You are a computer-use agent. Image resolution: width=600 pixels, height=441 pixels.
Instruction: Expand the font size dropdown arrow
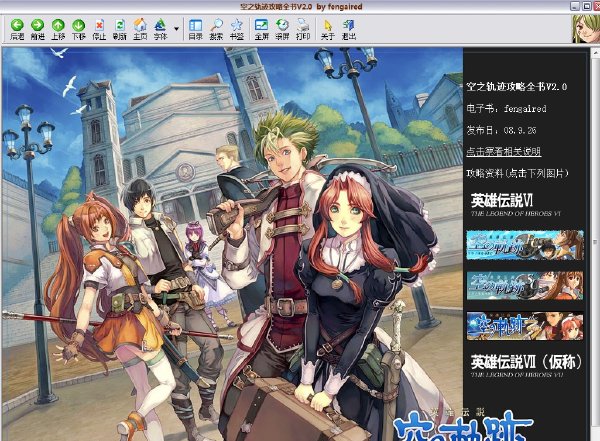176,29
